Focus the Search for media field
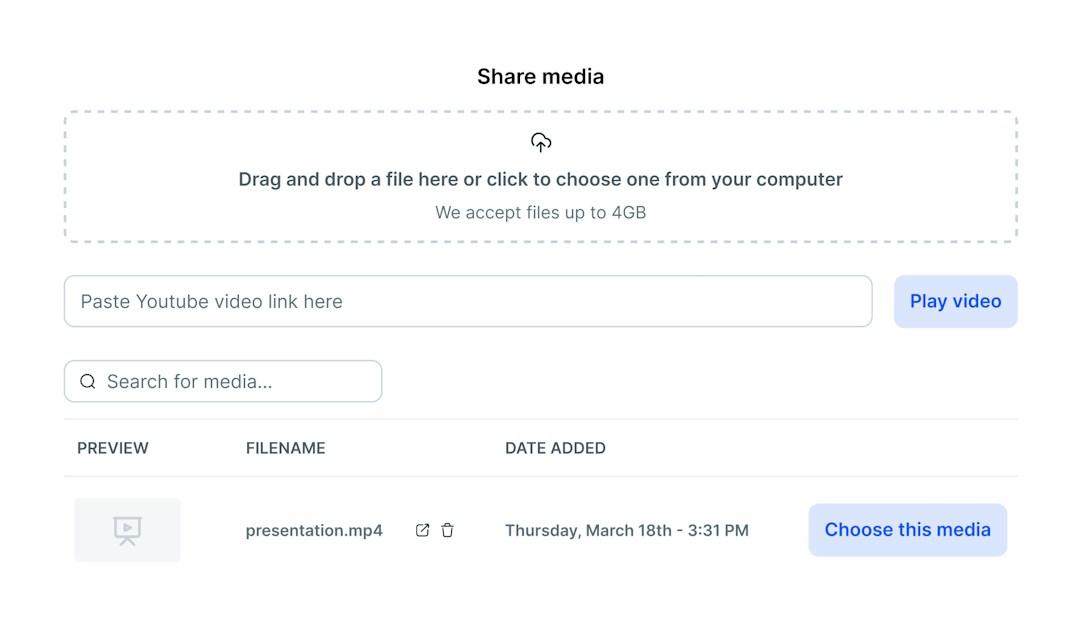Image resolution: width=1080 pixels, height=626 pixels. (x=223, y=382)
